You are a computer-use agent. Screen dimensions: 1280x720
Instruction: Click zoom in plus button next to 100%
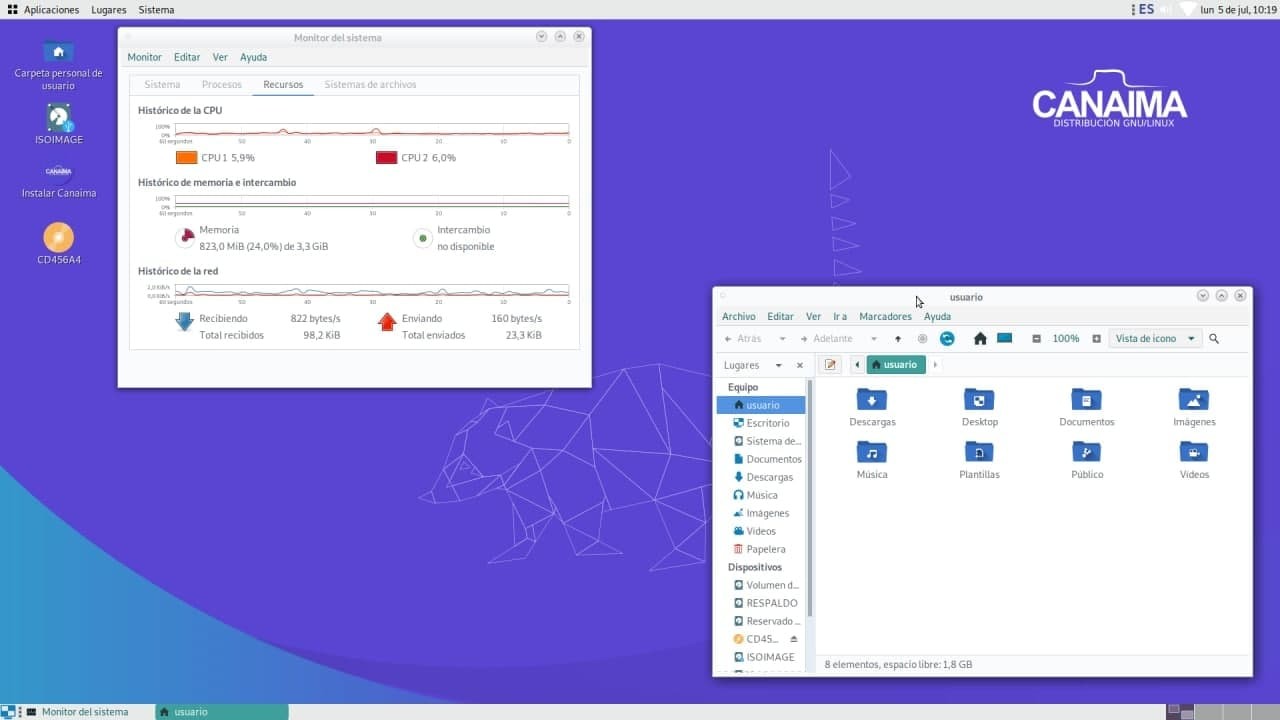[x=1097, y=339]
